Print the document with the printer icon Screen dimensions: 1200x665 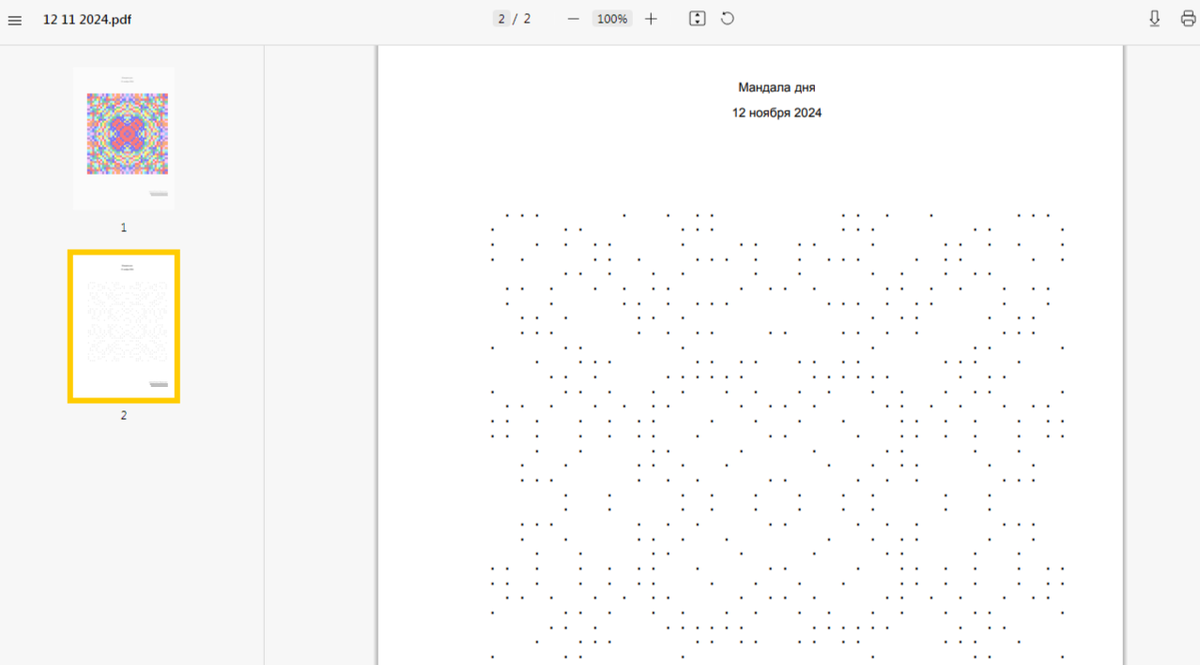(1187, 19)
